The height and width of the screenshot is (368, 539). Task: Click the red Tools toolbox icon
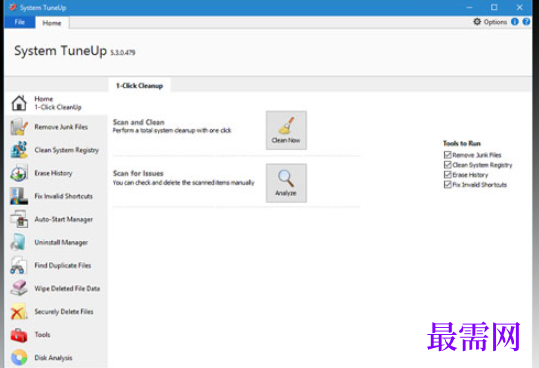point(19,335)
